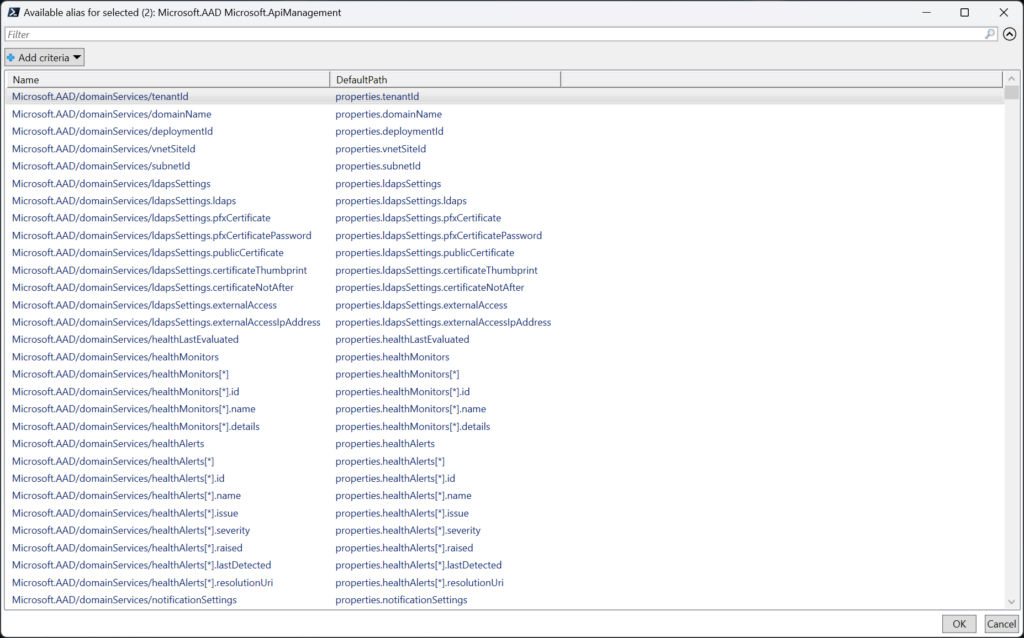The width and height of the screenshot is (1024, 638).
Task: Click DefaultPath cell properties.healthAlerts[*].resolutionUri
Action: (x=419, y=582)
